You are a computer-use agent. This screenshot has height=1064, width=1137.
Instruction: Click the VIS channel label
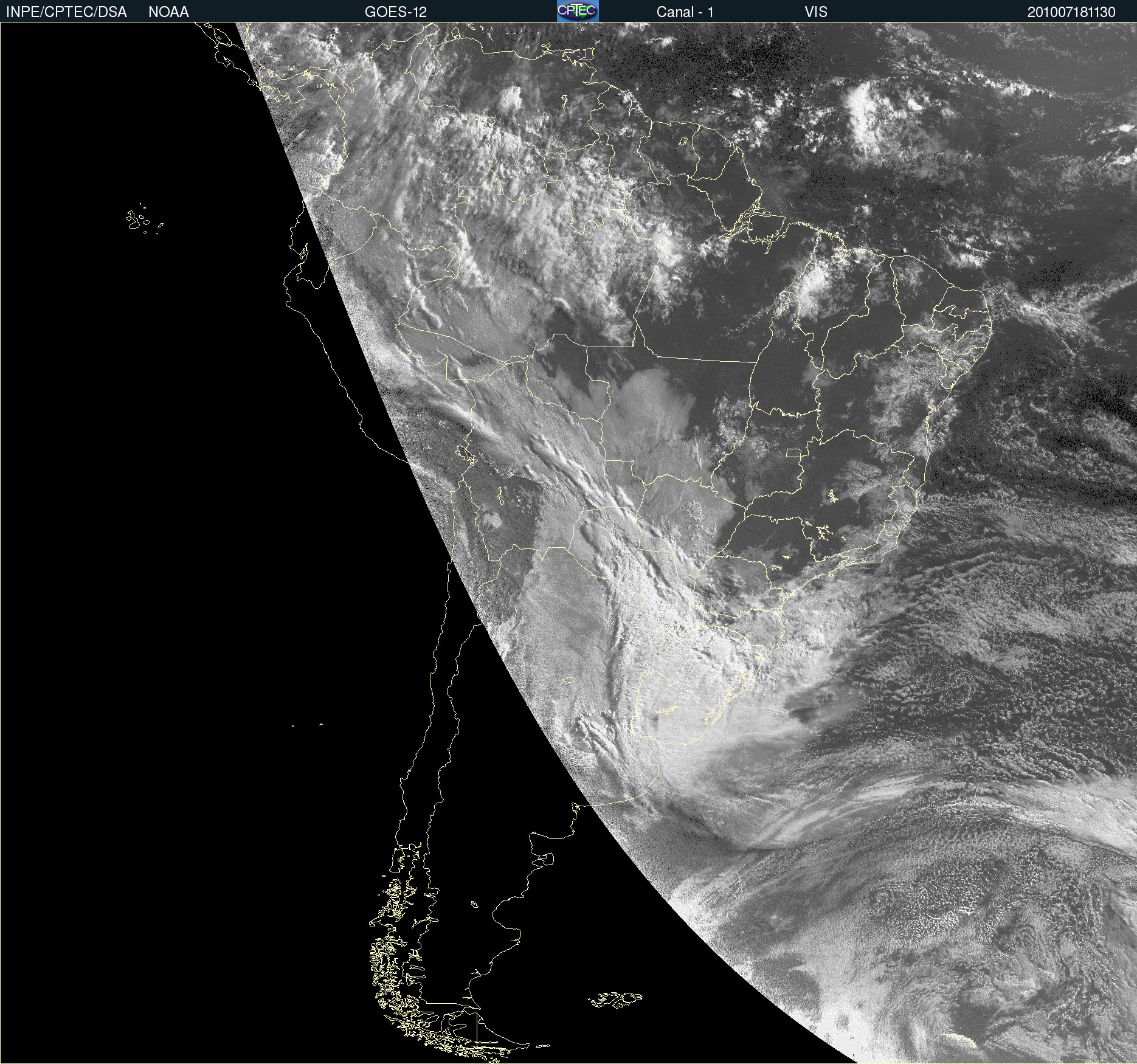816,12
